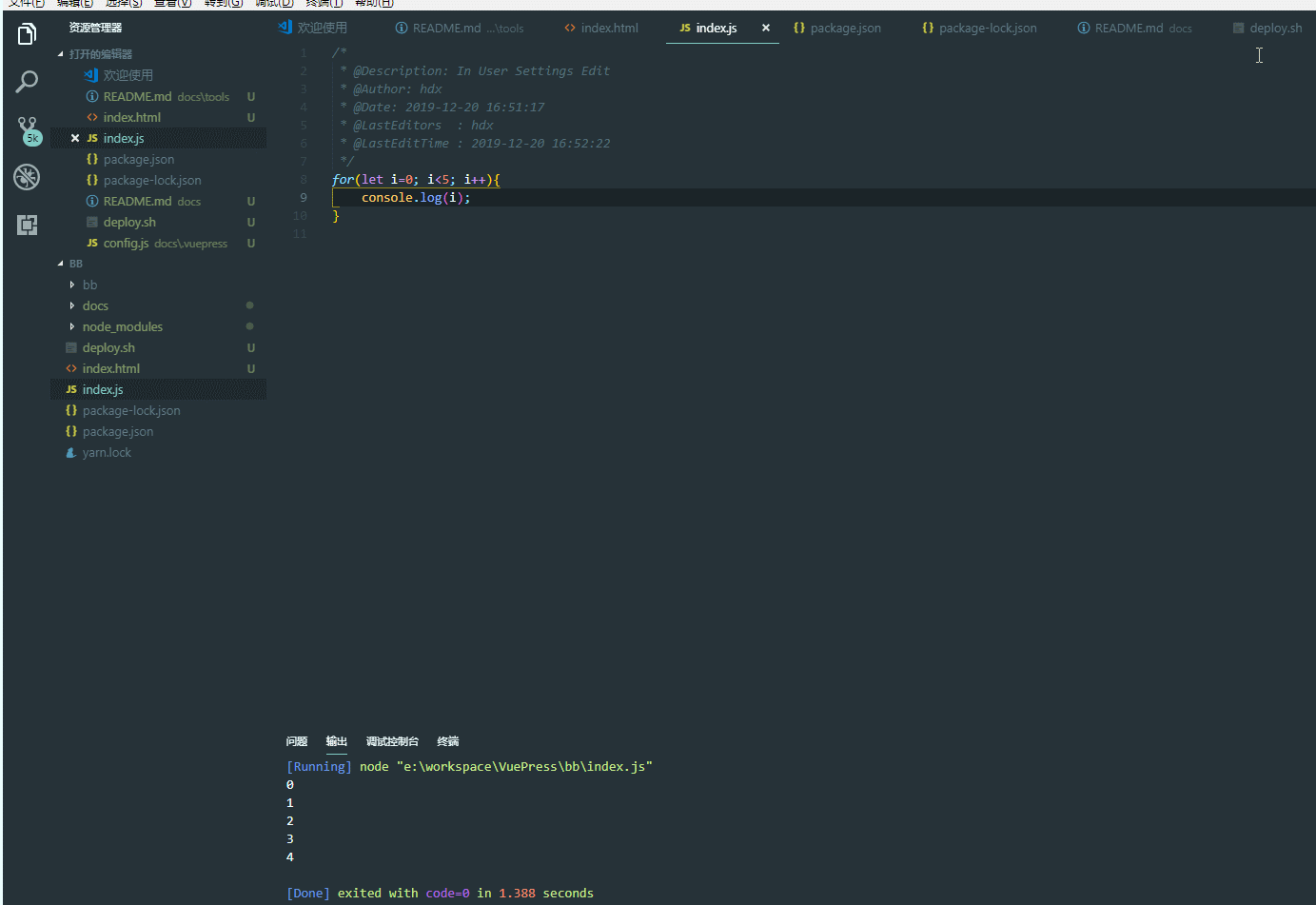Screen dimensions: 1316x905
Task: Click the @Author: hdx comment line
Action: 391,89
